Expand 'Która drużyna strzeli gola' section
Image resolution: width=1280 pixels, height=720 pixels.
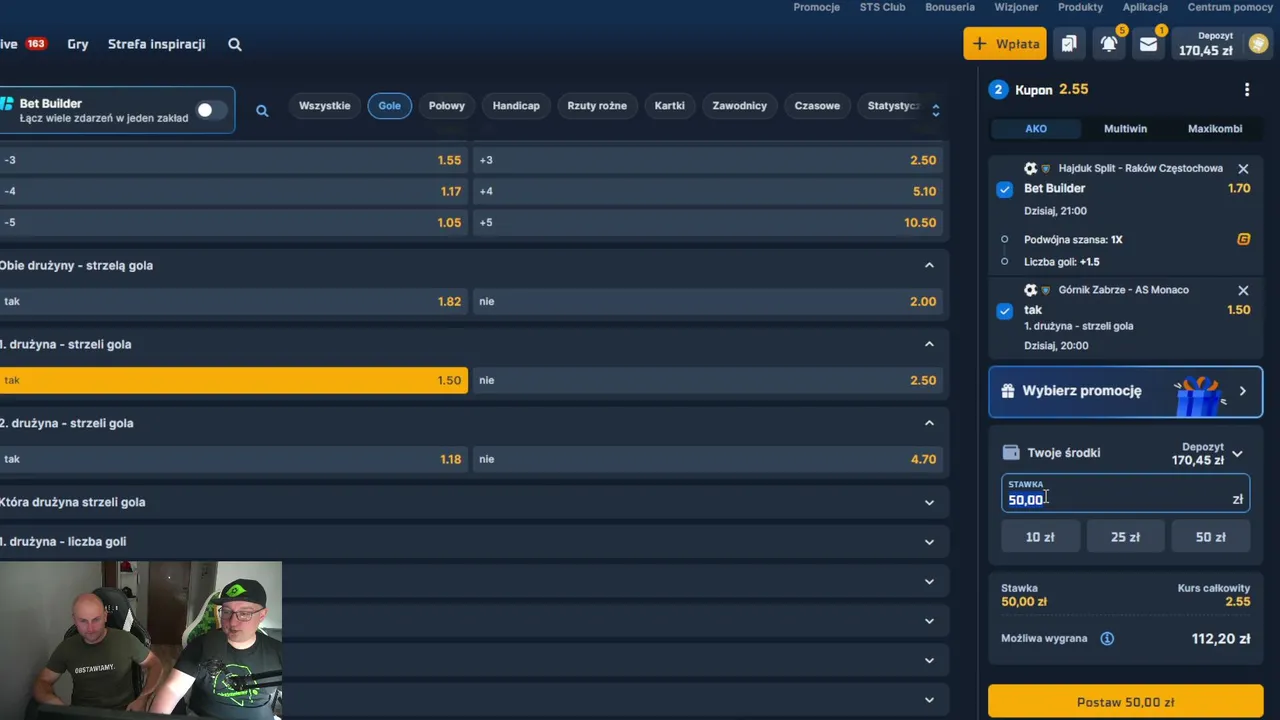[929, 502]
